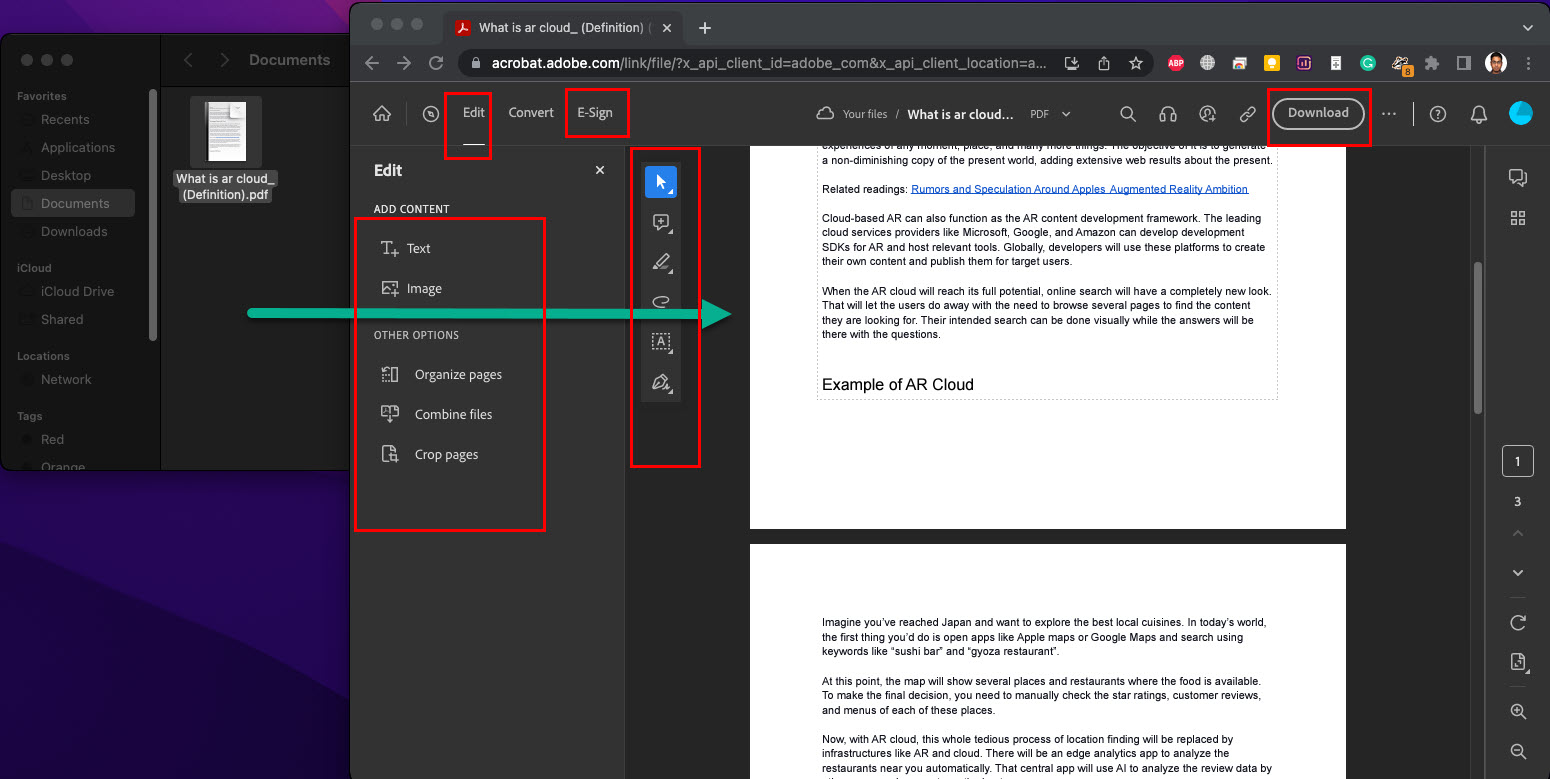1550x779 pixels.
Task: Choose Crop pages
Action: 429,455
